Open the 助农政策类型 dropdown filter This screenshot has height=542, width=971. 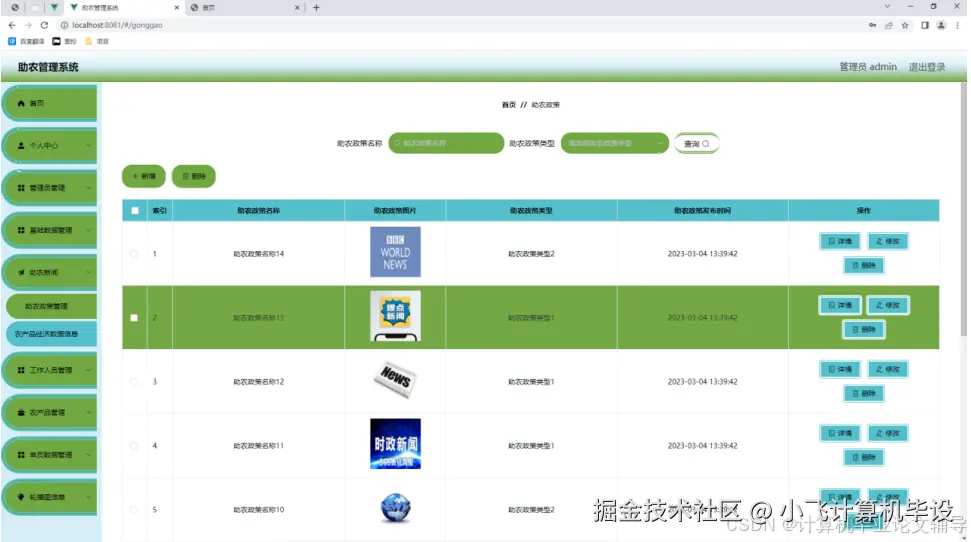614,143
